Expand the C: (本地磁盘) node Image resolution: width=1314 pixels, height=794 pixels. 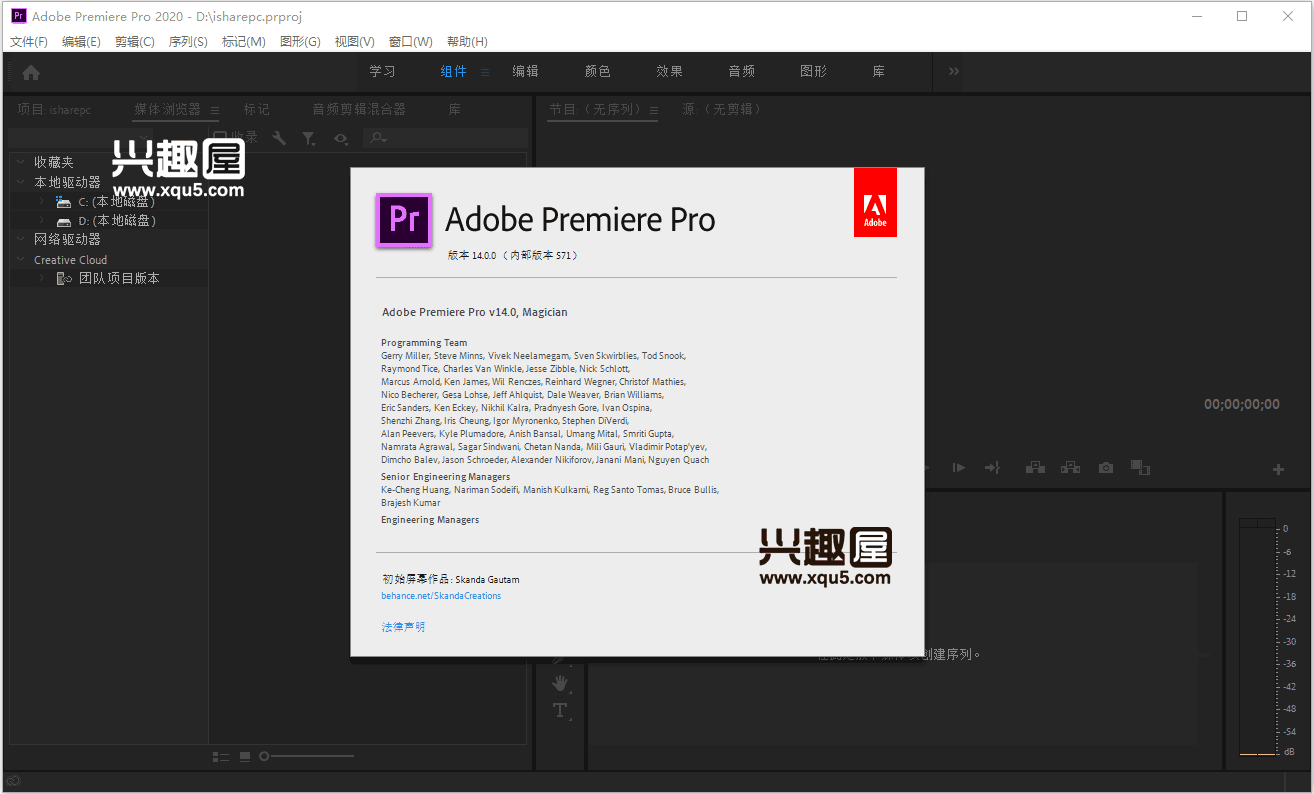[42, 202]
